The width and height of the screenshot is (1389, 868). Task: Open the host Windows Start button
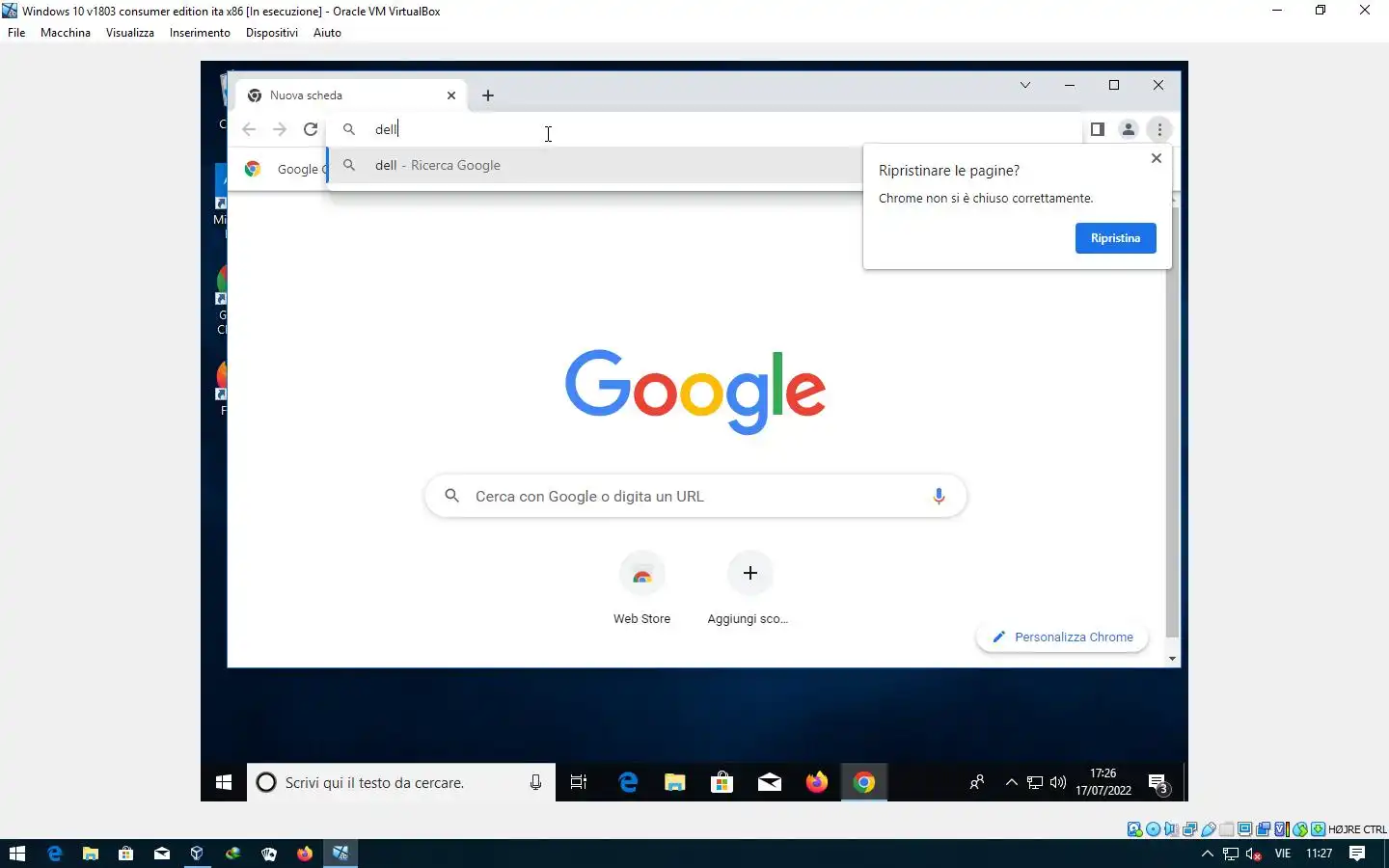[16, 854]
